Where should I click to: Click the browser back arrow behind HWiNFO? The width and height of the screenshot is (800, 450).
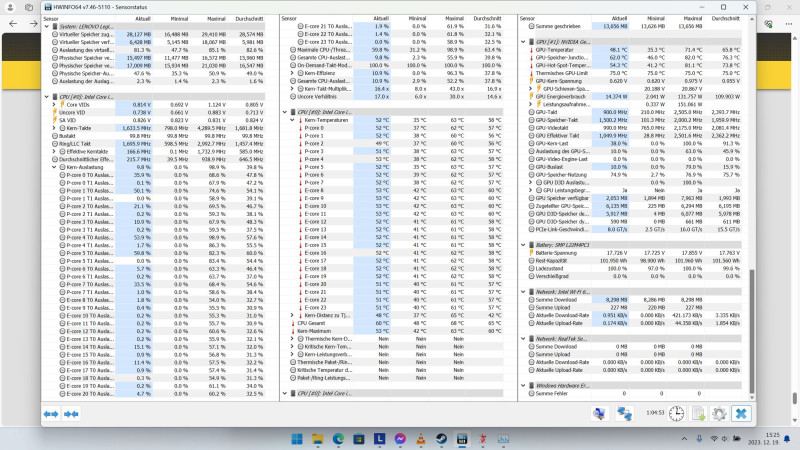[x=13, y=23]
